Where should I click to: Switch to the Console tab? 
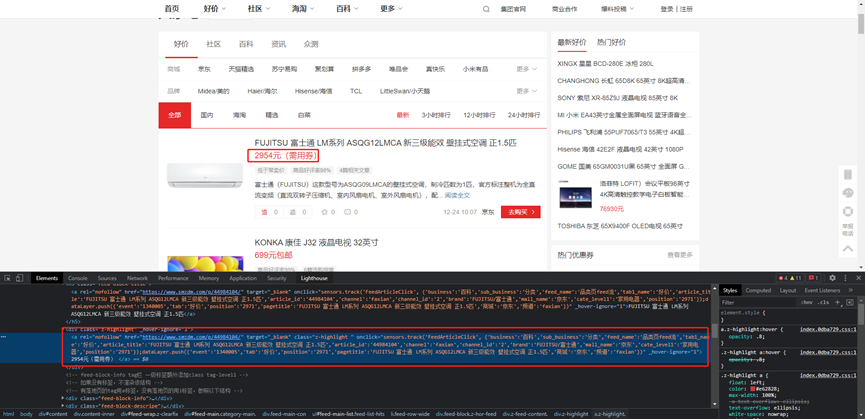[x=78, y=278]
